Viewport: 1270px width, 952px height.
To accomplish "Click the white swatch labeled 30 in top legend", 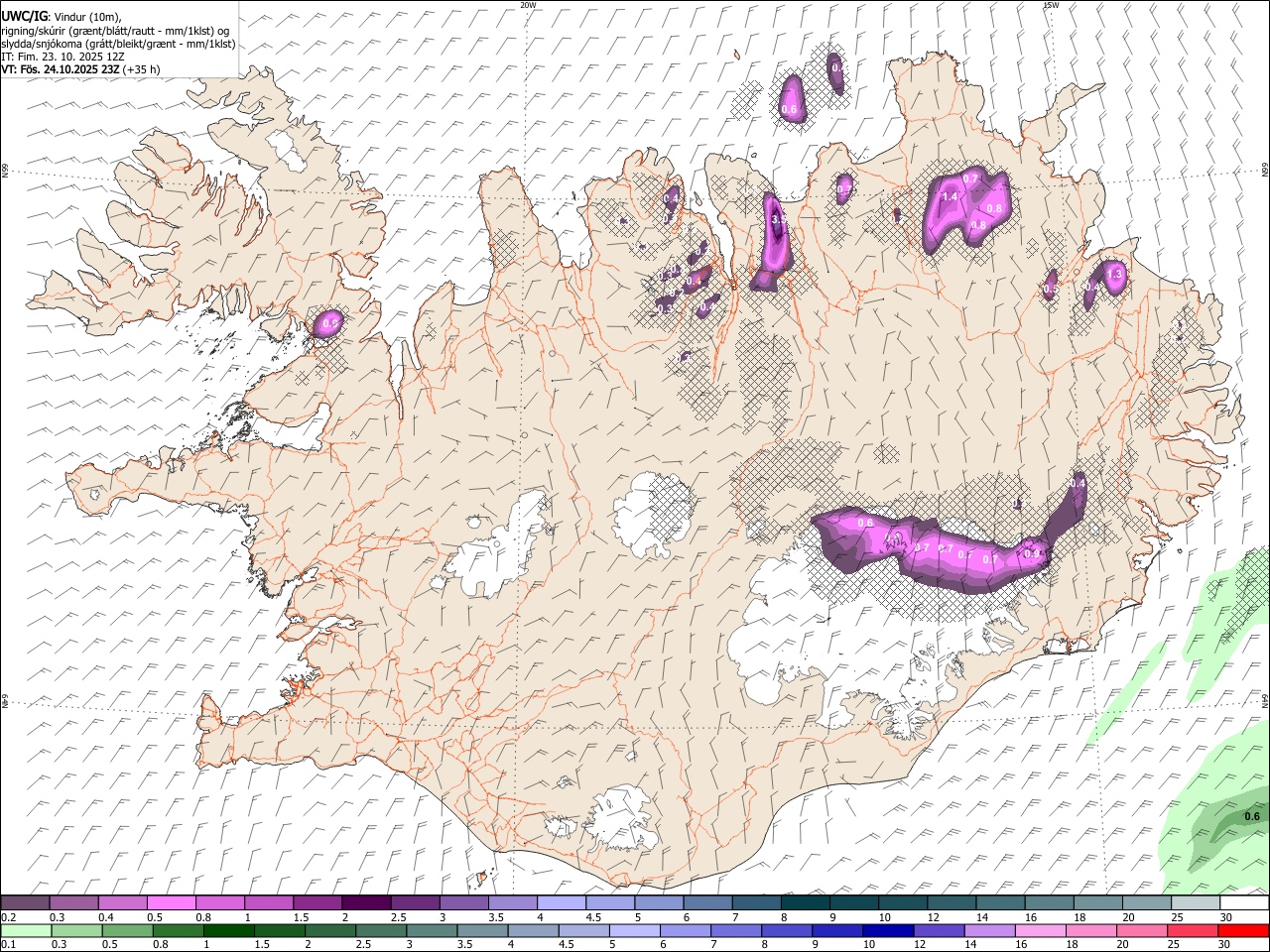I will tap(1244, 903).
